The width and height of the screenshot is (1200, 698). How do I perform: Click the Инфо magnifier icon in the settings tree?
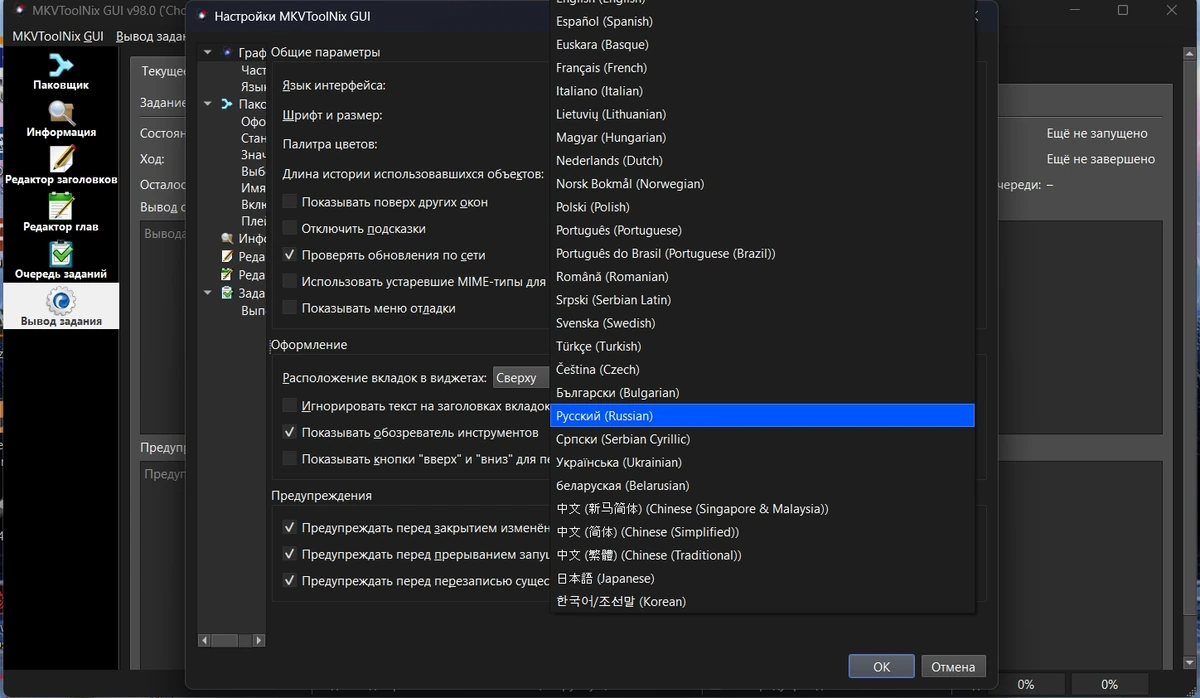[228, 239]
